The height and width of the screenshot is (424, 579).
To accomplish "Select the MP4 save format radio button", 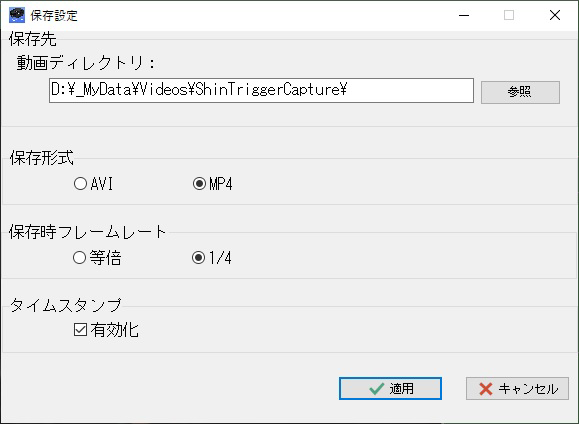I will coord(212,184).
